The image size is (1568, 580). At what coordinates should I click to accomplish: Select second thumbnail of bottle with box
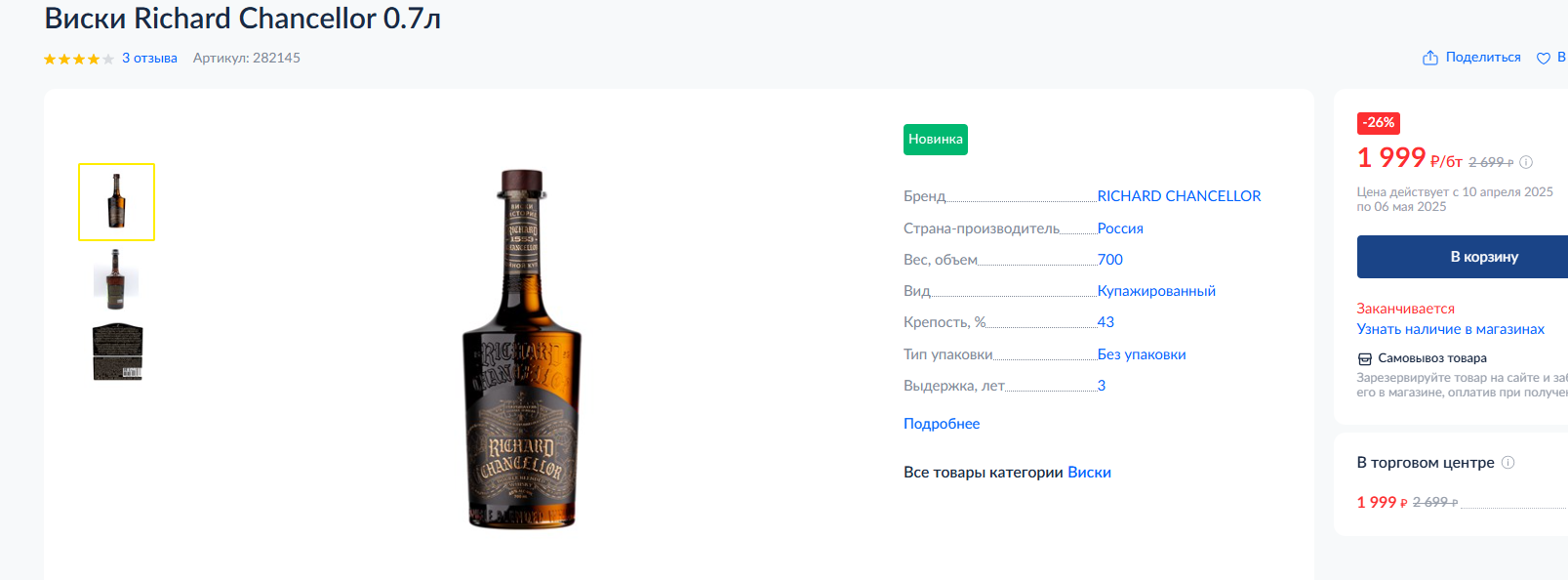point(116,279)
